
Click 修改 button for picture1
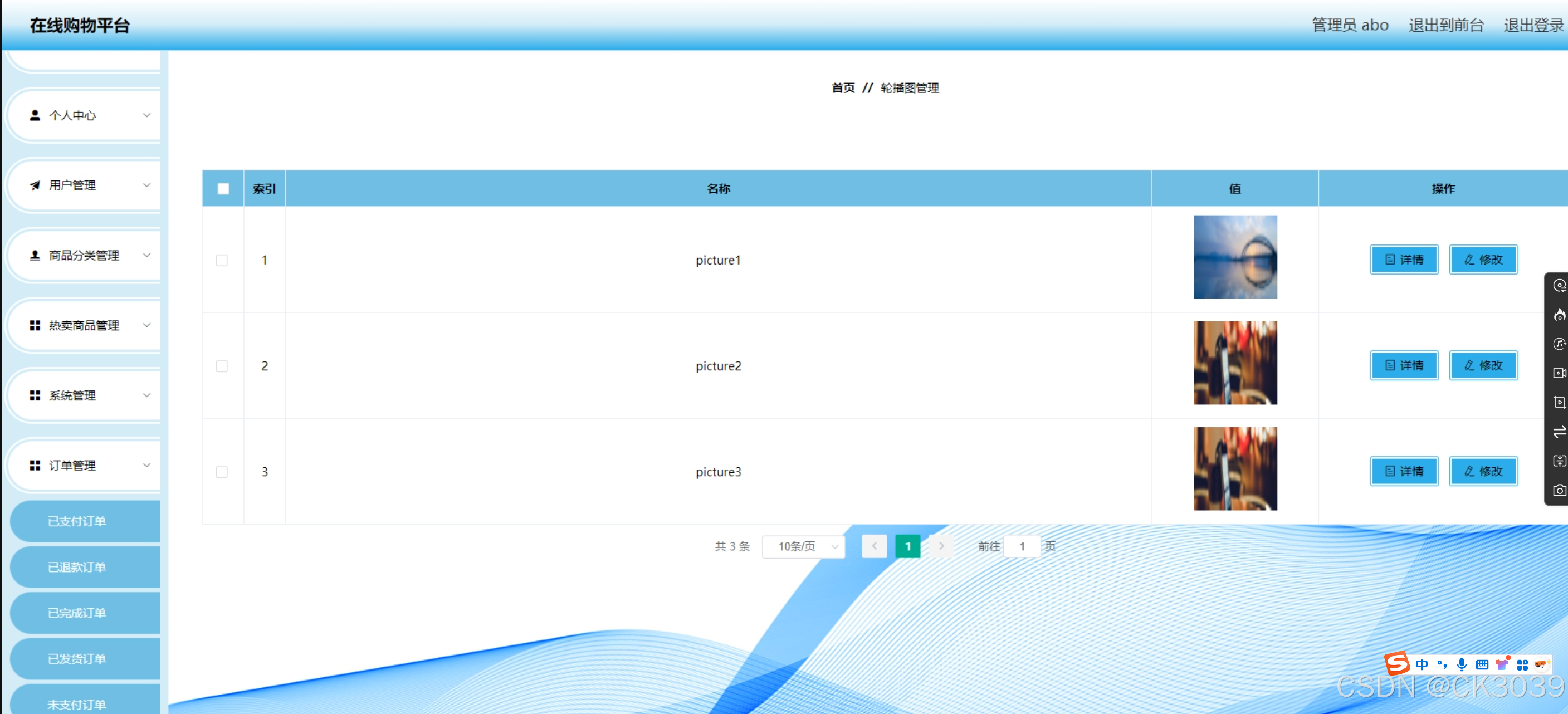click(1483, 260)
